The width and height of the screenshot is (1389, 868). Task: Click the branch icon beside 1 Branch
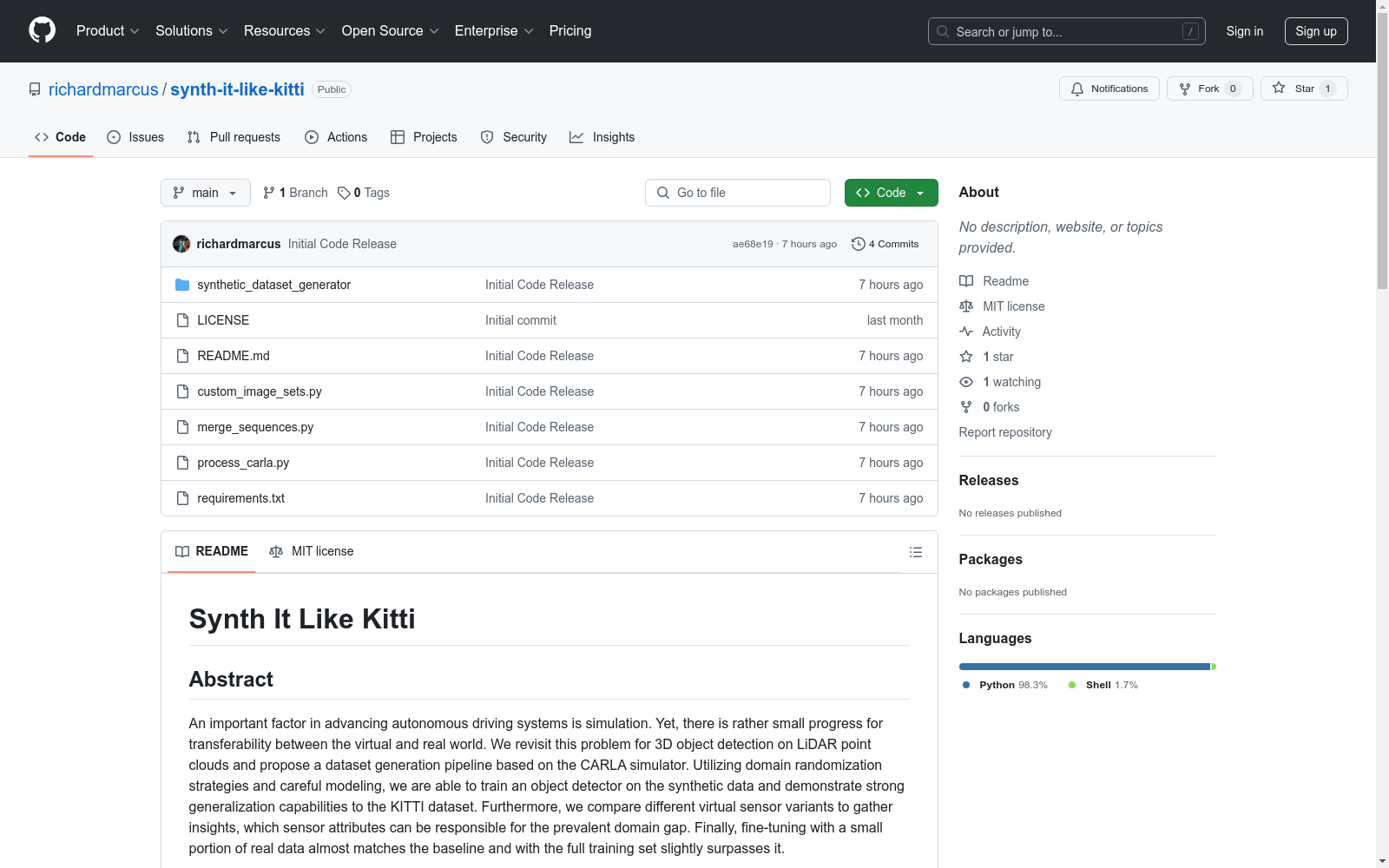[269, 193]
